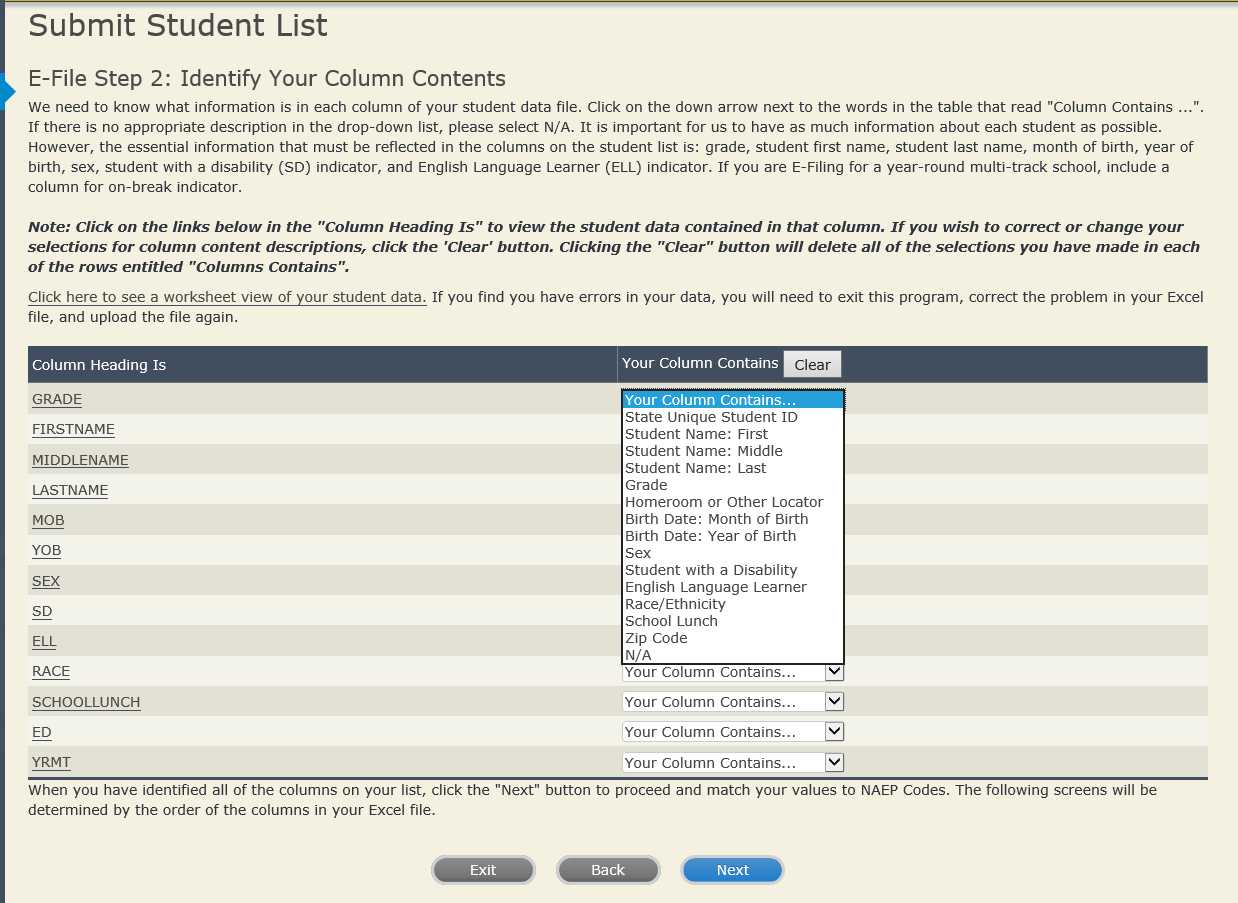Image resolution: width=1238 pixels, height=903 pixels.
Task: Expand the SCHOOLLUNCH column contents dropdown
Action: tap(834, 702)
